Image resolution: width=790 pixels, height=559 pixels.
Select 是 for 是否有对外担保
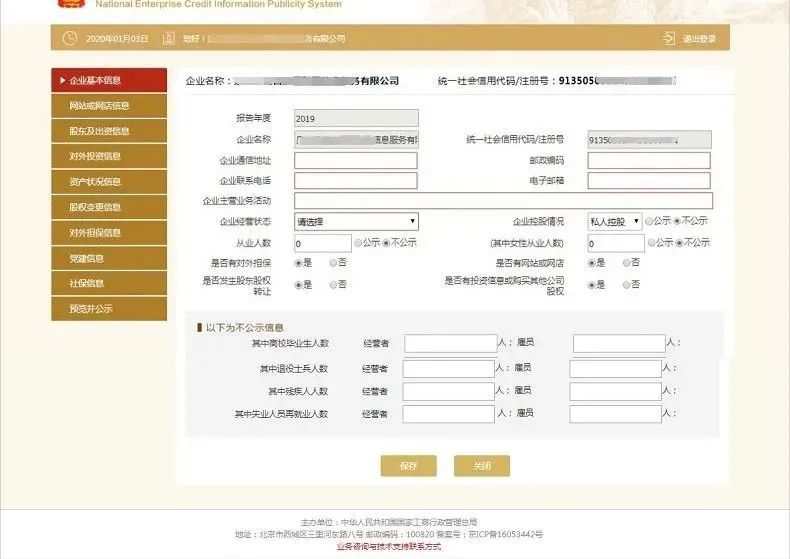[x=298, y=263]
